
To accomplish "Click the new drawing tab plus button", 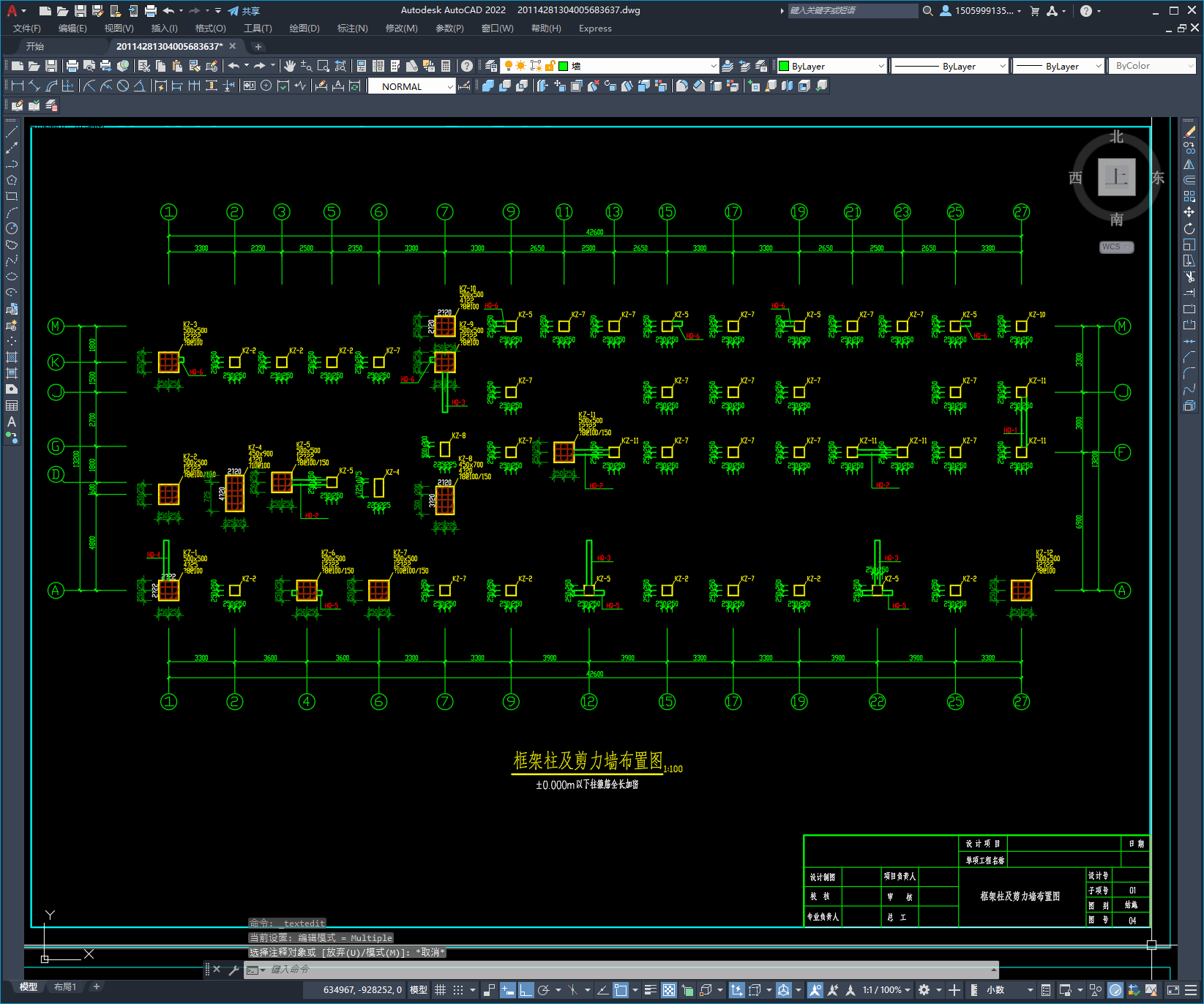I will pyautogui.click(x=258, y=46).
